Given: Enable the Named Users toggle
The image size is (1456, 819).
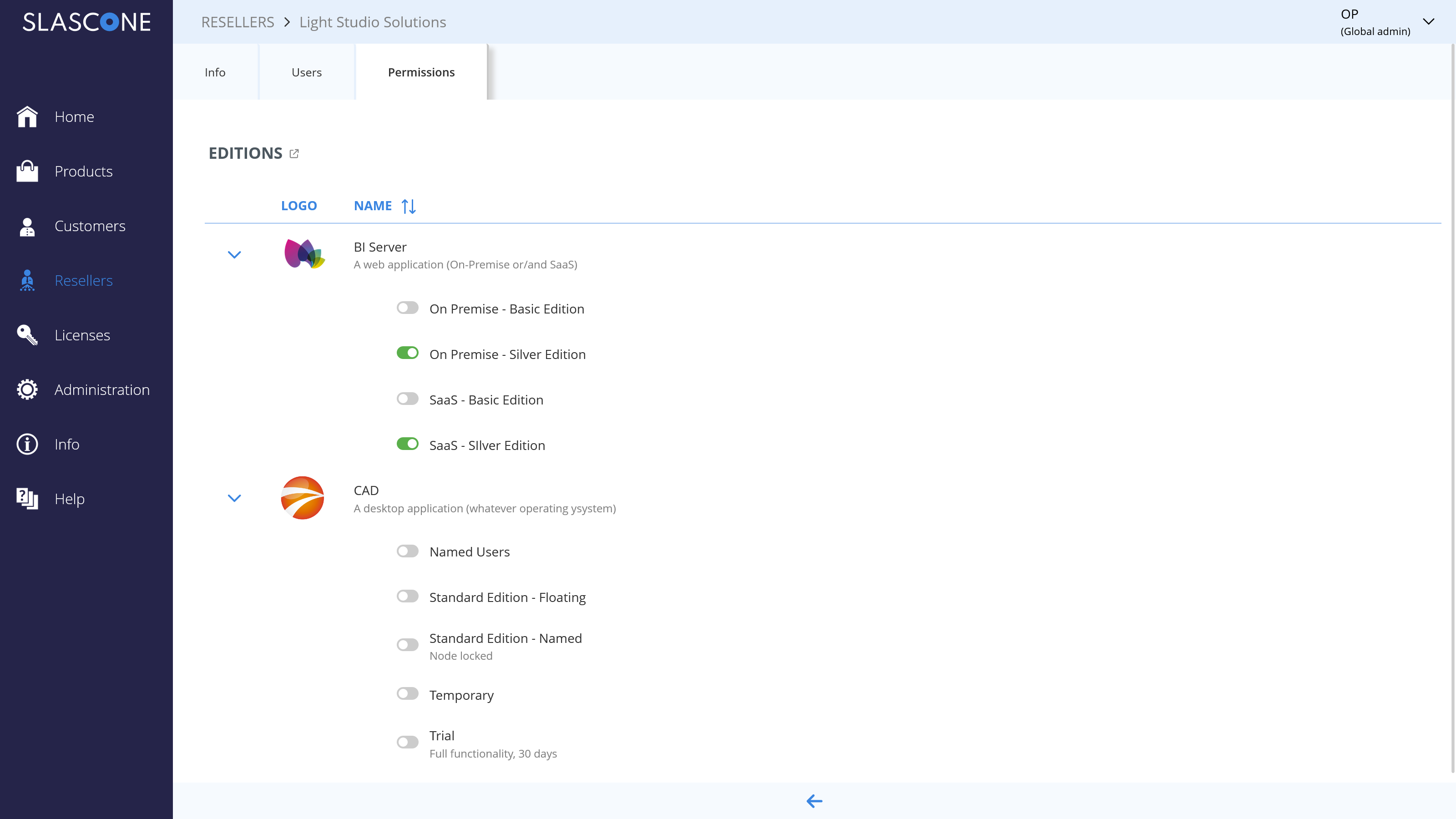Looking at the screenshot, I should [408, 551].
